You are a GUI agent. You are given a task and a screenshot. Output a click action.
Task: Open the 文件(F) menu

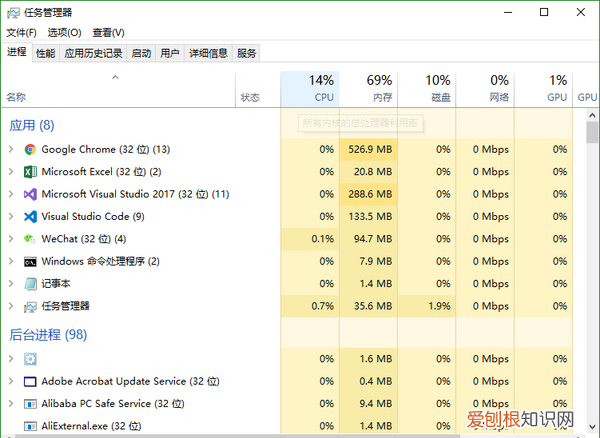coord(21,32)
